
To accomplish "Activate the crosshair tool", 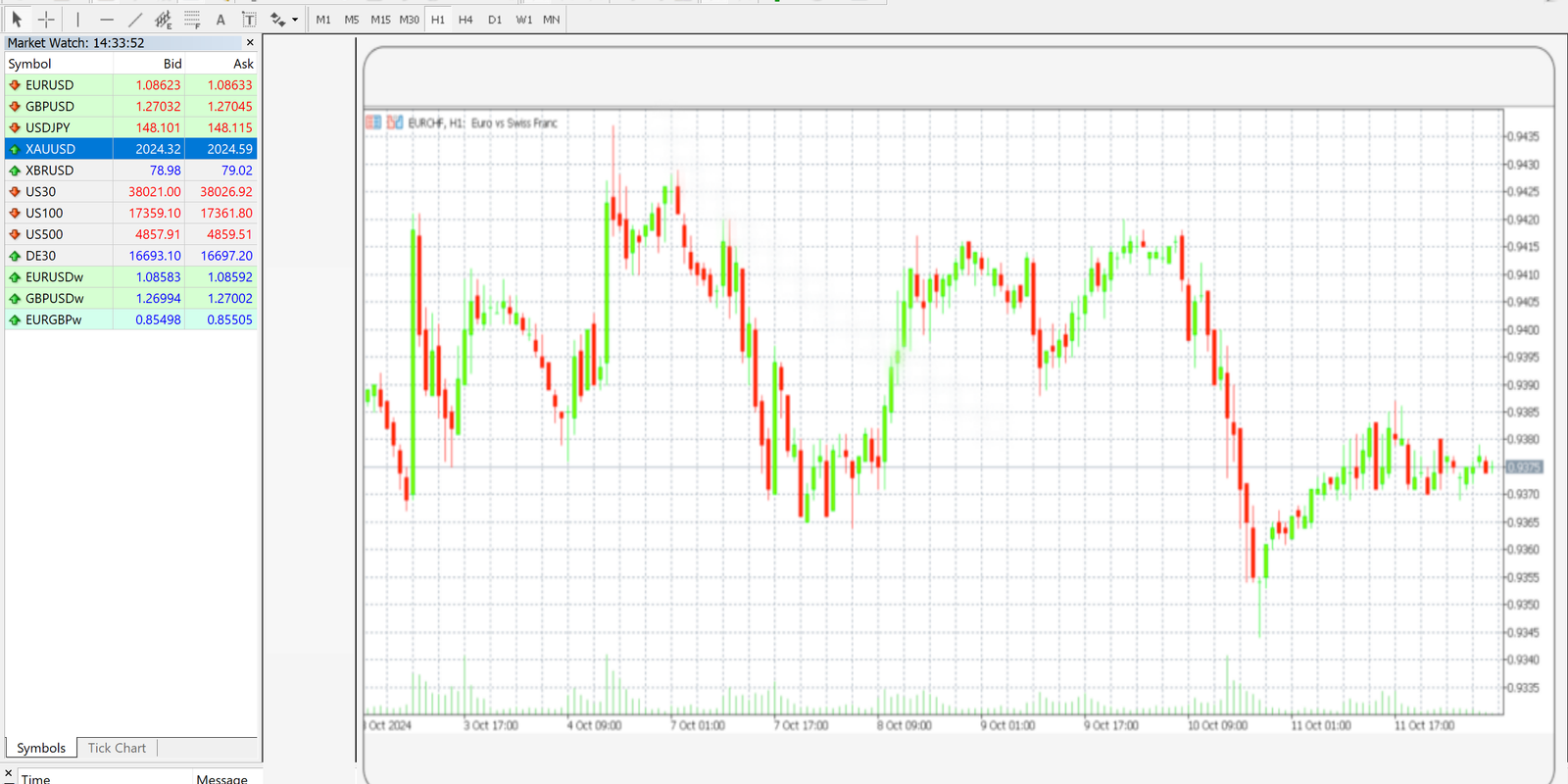I will [46, 19].
